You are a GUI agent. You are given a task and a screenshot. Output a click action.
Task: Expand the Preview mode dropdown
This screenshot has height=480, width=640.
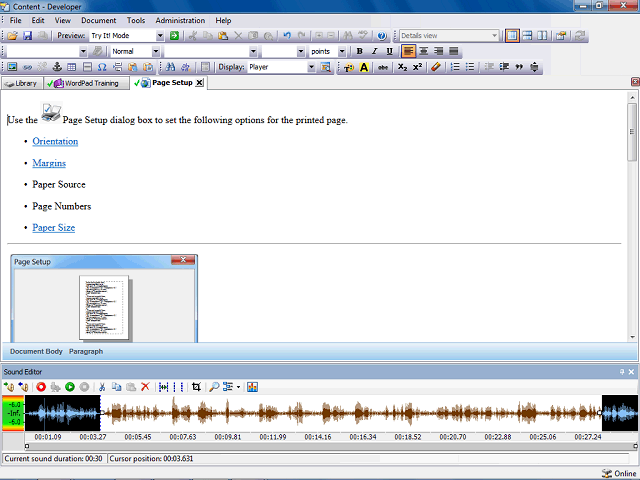point(160,36)
